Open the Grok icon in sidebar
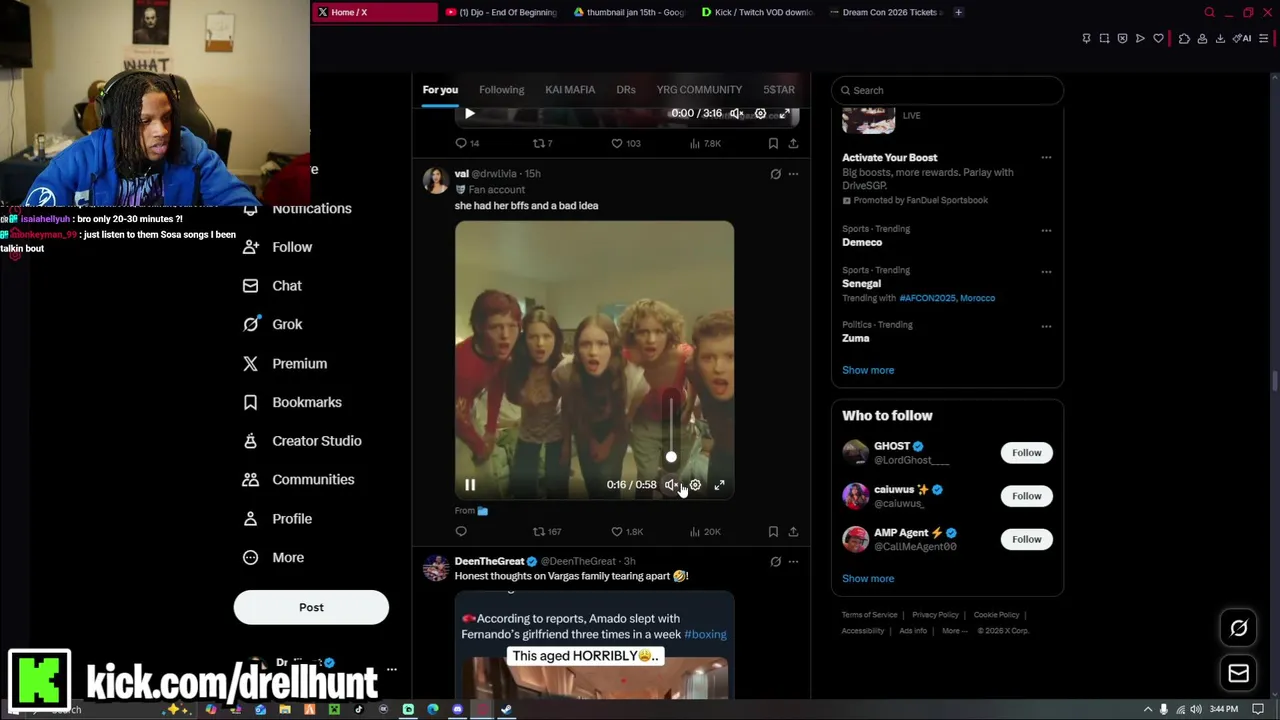1280x720 pixels. click(251, 324)
